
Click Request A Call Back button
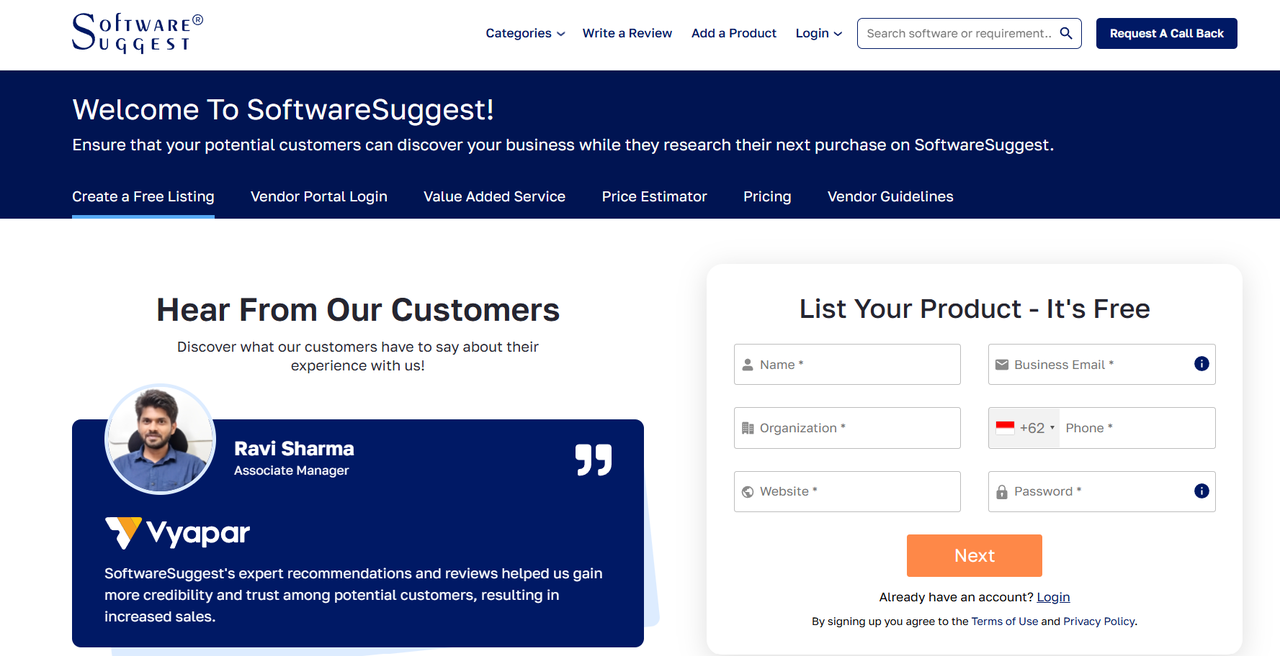pos(1167,33)
